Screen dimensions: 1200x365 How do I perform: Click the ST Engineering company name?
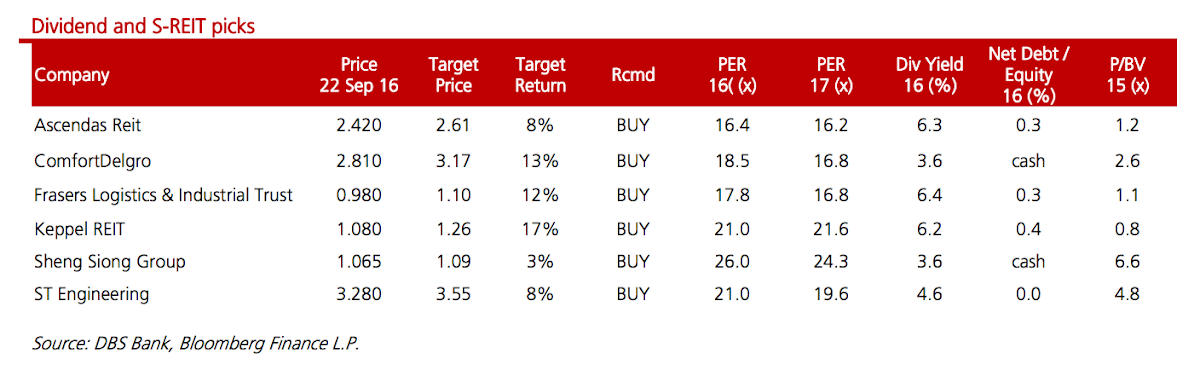[92, 295]
